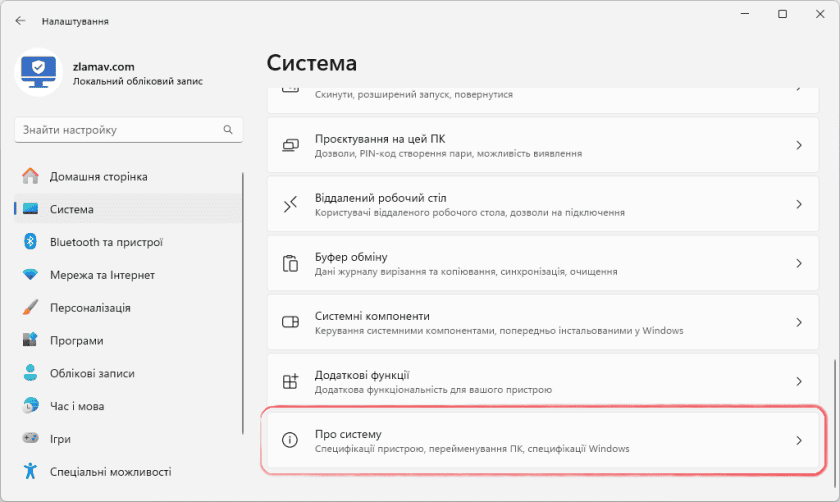Open the zlamav.com account avatar
The width and height of the screenshot is (840, 502).
(39, 72)
